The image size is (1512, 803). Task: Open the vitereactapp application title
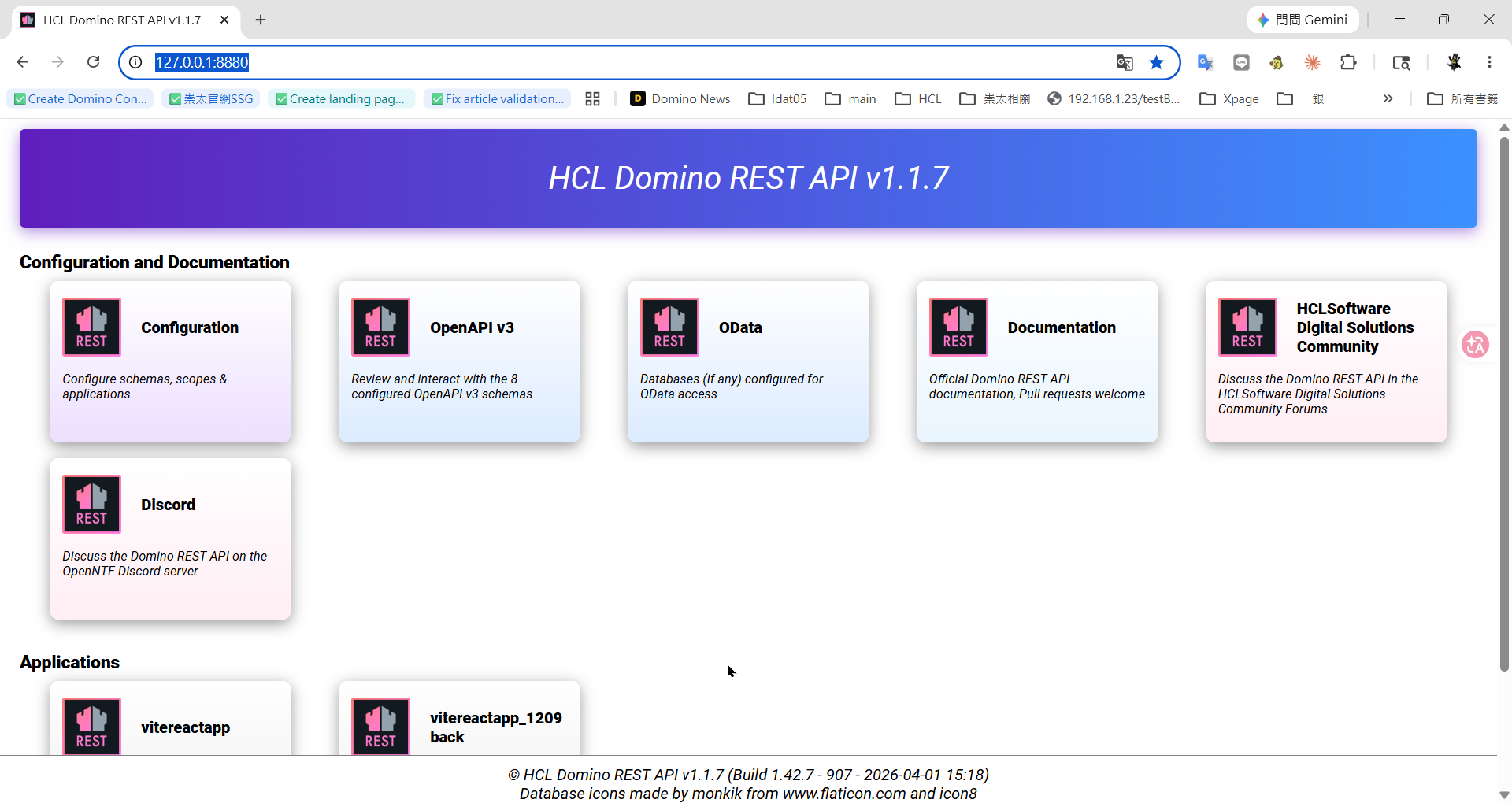pos(185,727)
